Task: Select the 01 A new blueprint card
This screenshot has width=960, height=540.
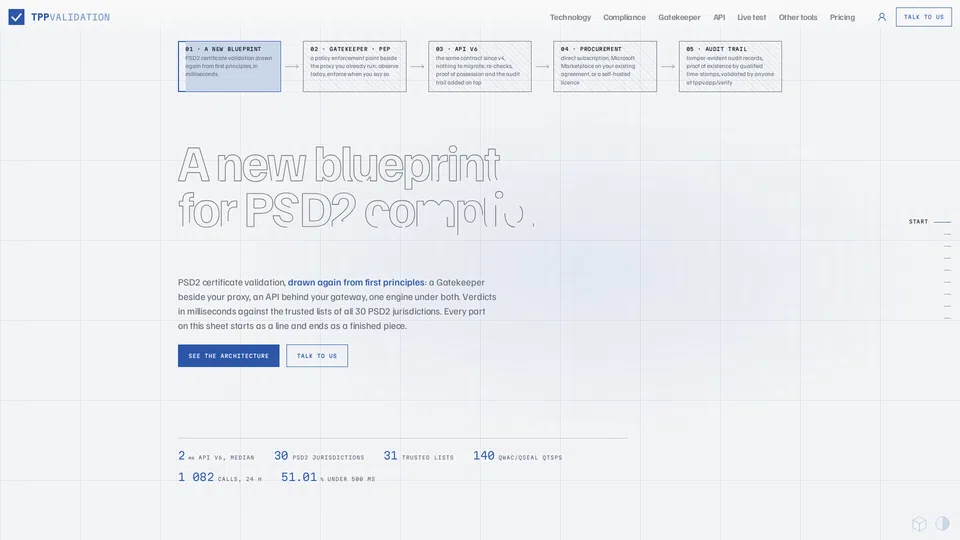Action: point(230,66)
